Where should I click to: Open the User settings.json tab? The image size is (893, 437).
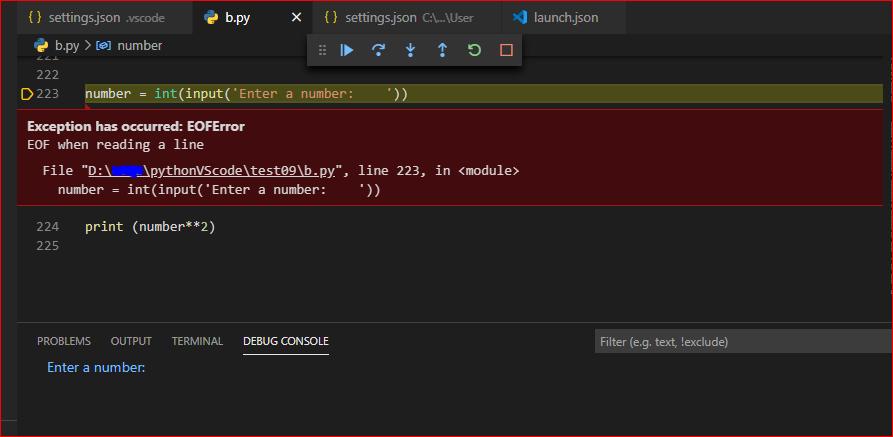point(407,18)
